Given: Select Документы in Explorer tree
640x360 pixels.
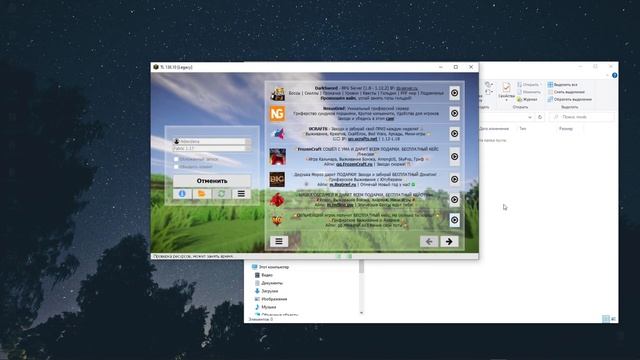Looking at the screenshot, I should [269, 283].
